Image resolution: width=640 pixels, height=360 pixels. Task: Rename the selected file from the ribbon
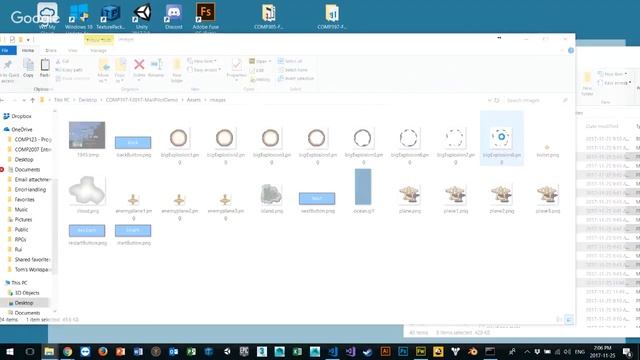coord(156,68)
